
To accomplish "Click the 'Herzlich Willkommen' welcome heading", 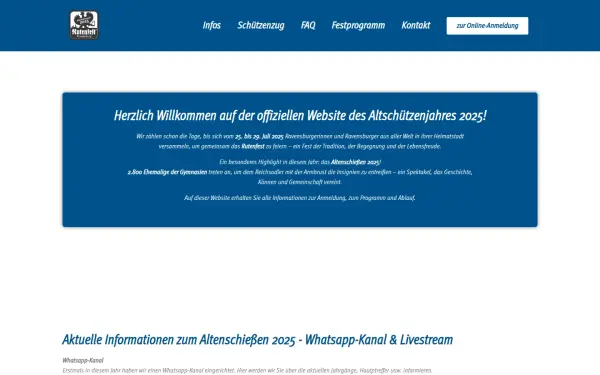I will [x=300, y=115].
